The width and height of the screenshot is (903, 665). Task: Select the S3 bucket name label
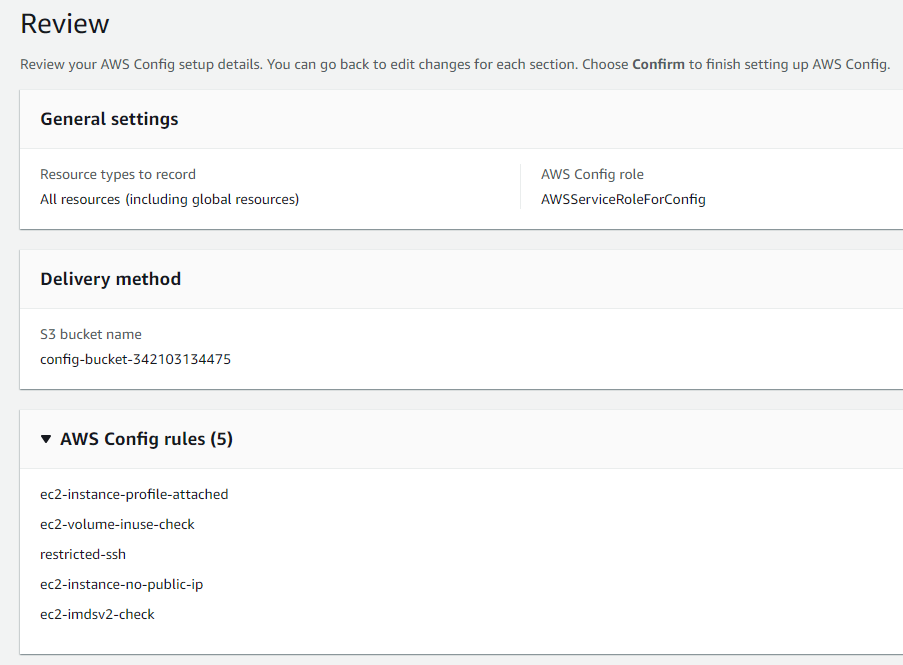coord(89,334)
